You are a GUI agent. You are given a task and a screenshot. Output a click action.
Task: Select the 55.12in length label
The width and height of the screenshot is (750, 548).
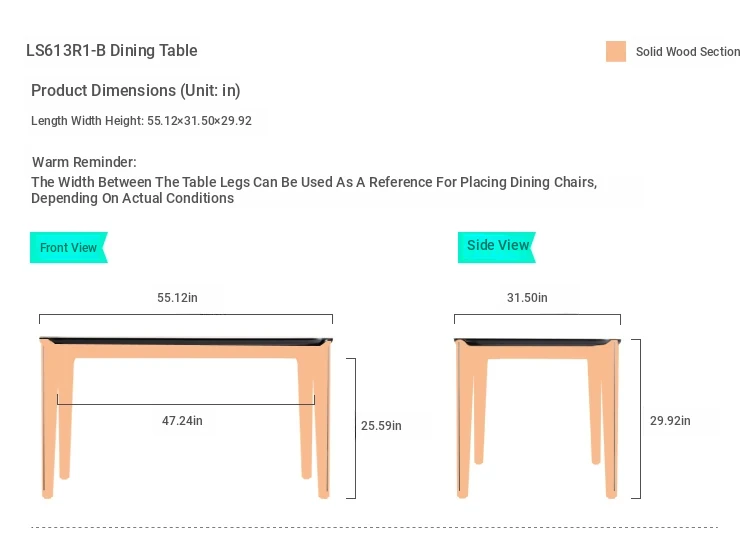click(177, 298)
